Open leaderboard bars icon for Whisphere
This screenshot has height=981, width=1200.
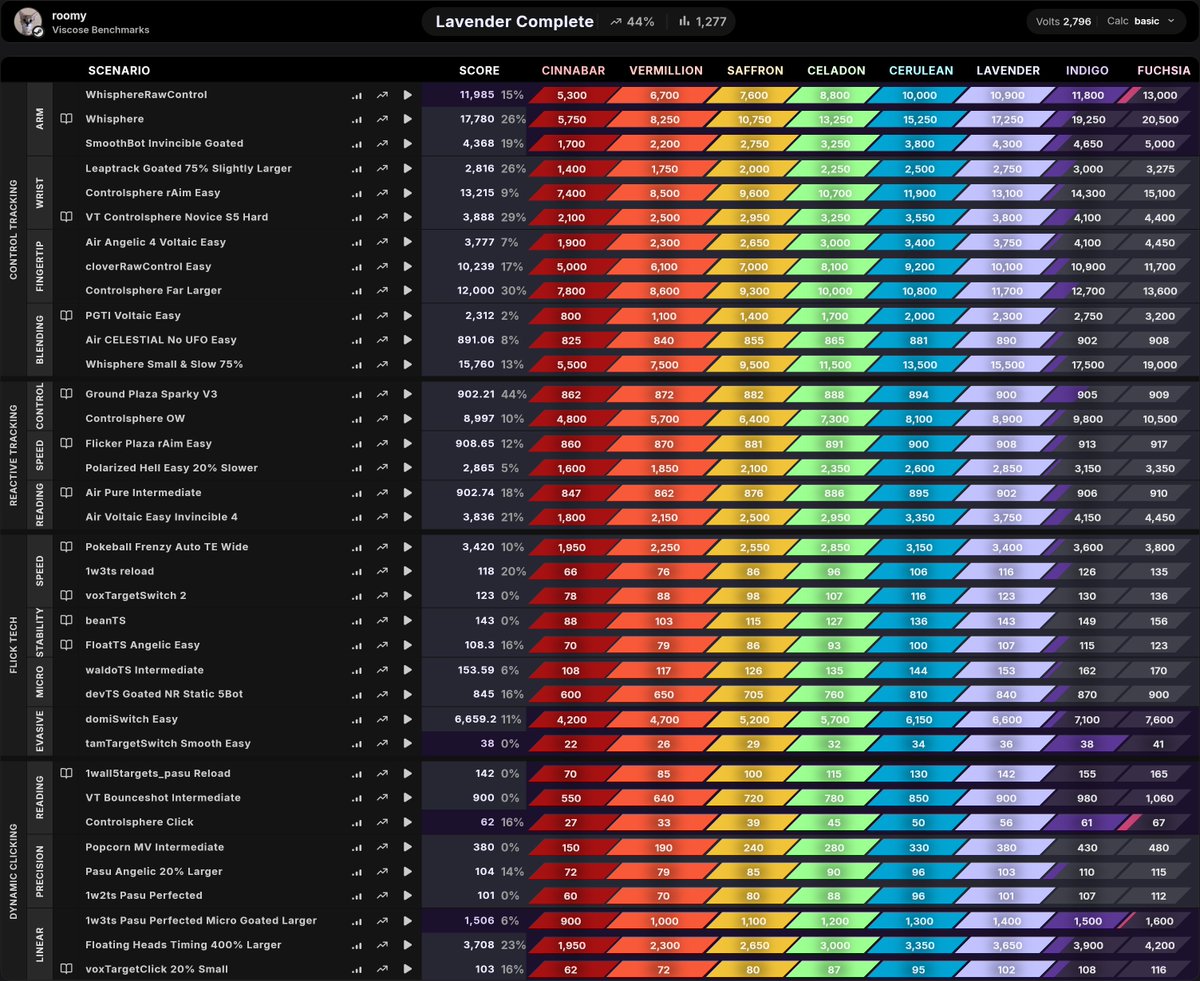357,119
